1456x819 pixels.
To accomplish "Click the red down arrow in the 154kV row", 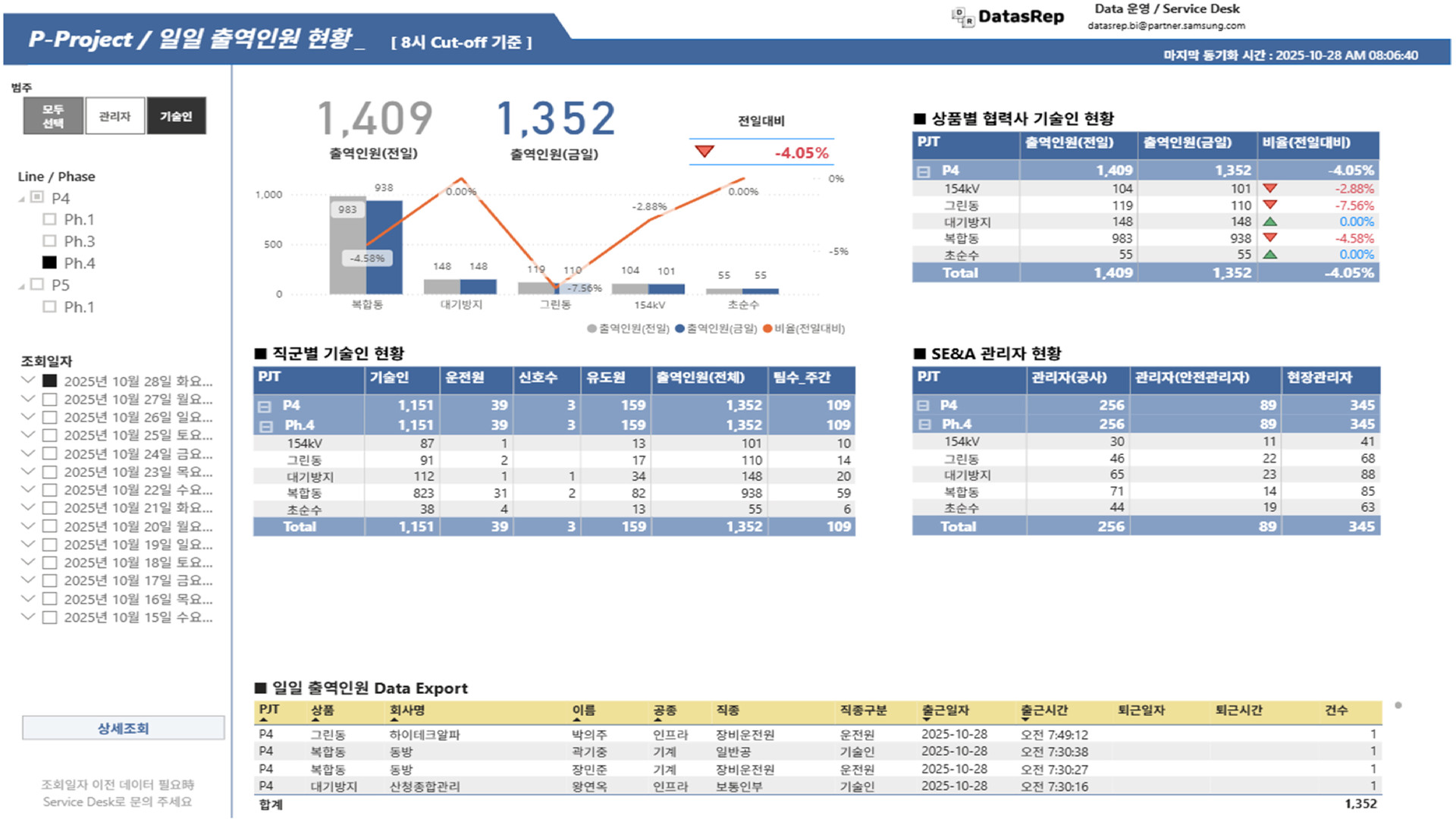I will (1270, 188).
